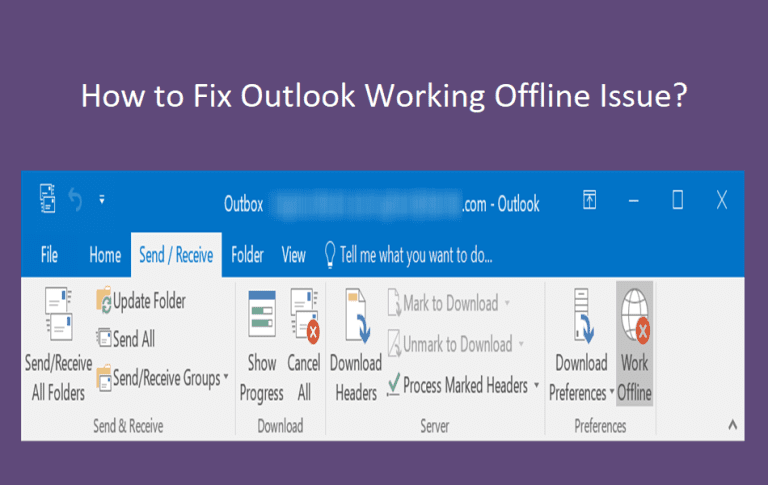
Task: Toggle the Work Offline button
Action: pyautogui.click(x=634, y=344)
